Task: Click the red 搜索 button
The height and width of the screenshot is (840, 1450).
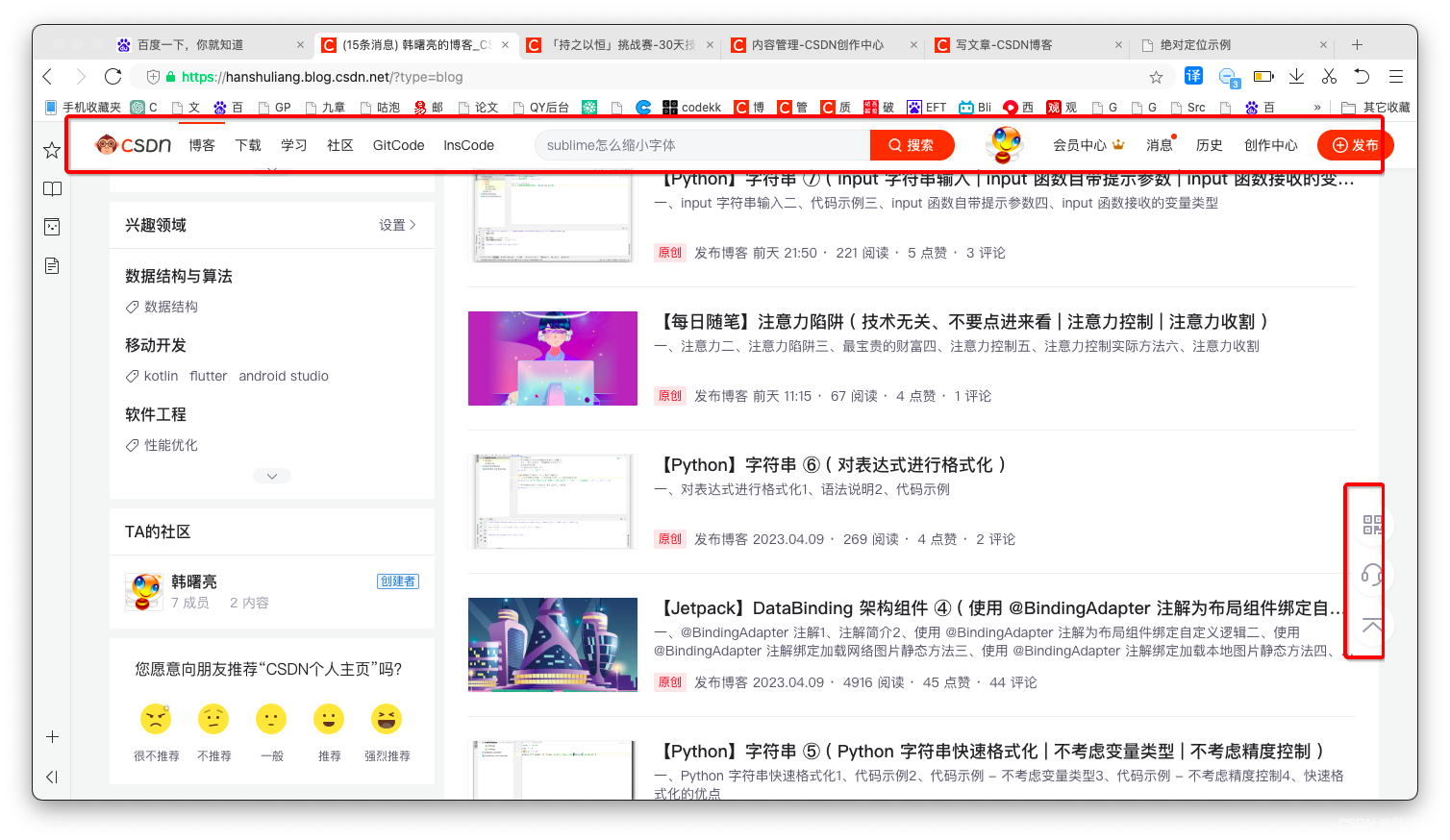Action: [x=912, y=145]
